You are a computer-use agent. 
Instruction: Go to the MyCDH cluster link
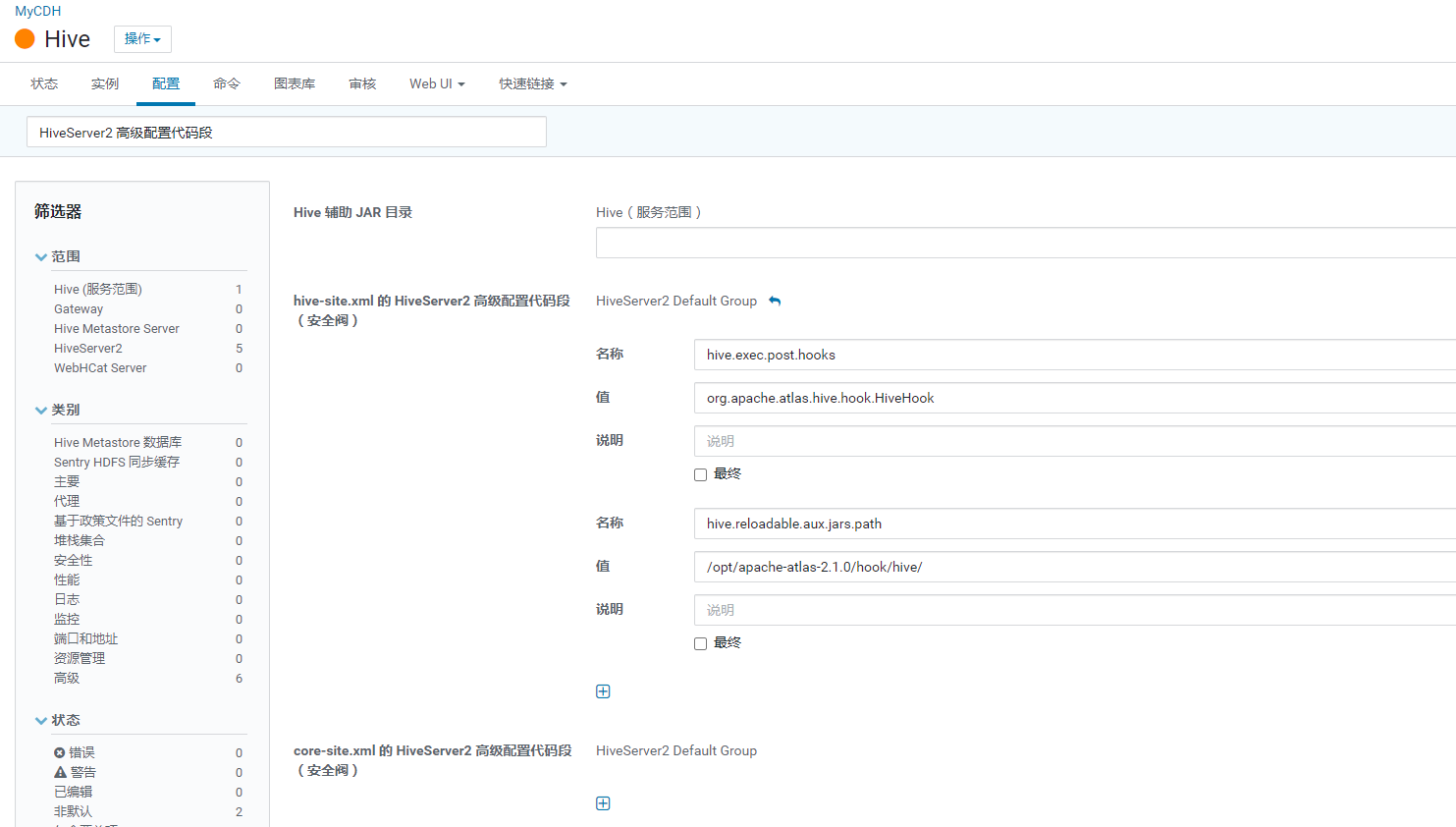click(37, 11)
